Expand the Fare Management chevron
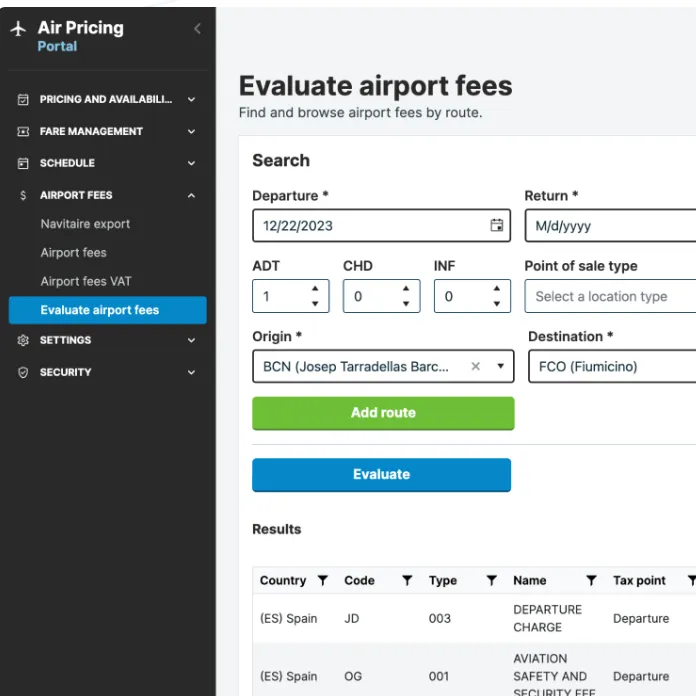 pyautogui.click(x=191, y=131)
